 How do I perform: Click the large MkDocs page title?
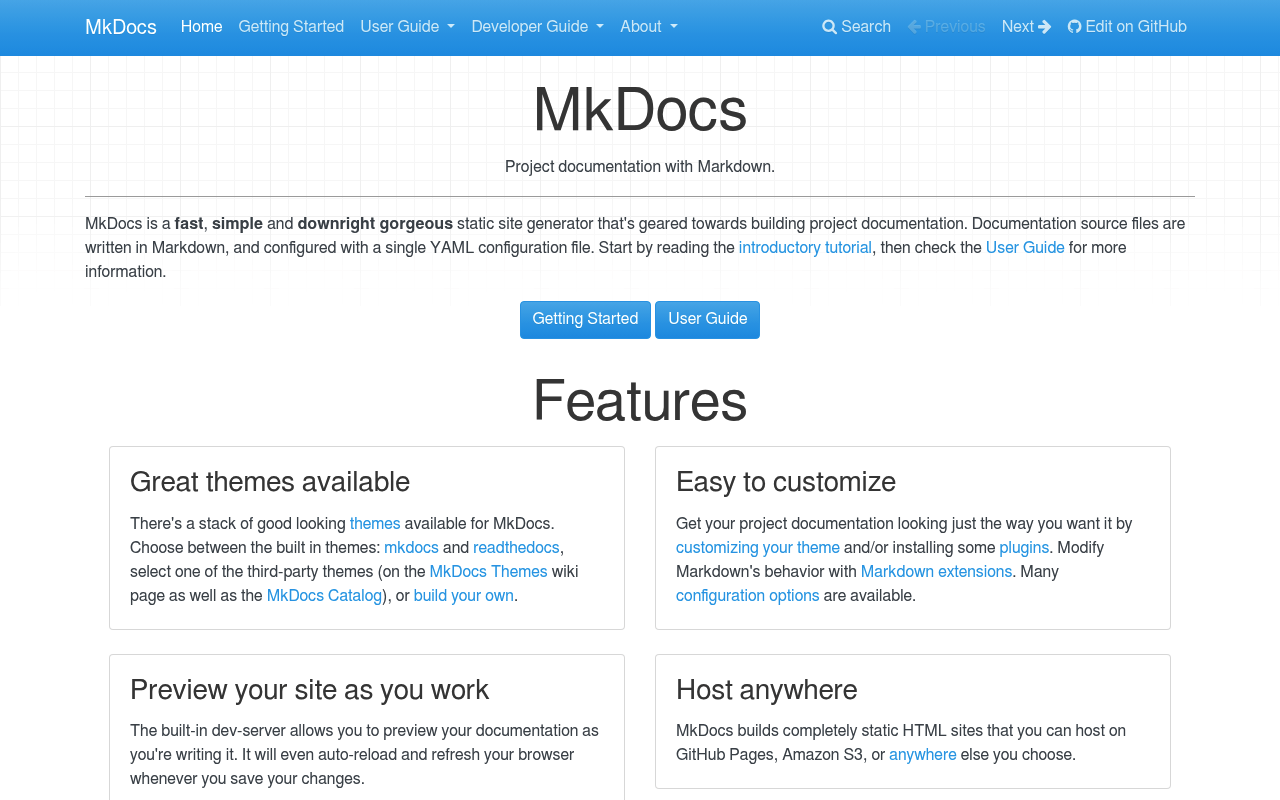[640, 110]
